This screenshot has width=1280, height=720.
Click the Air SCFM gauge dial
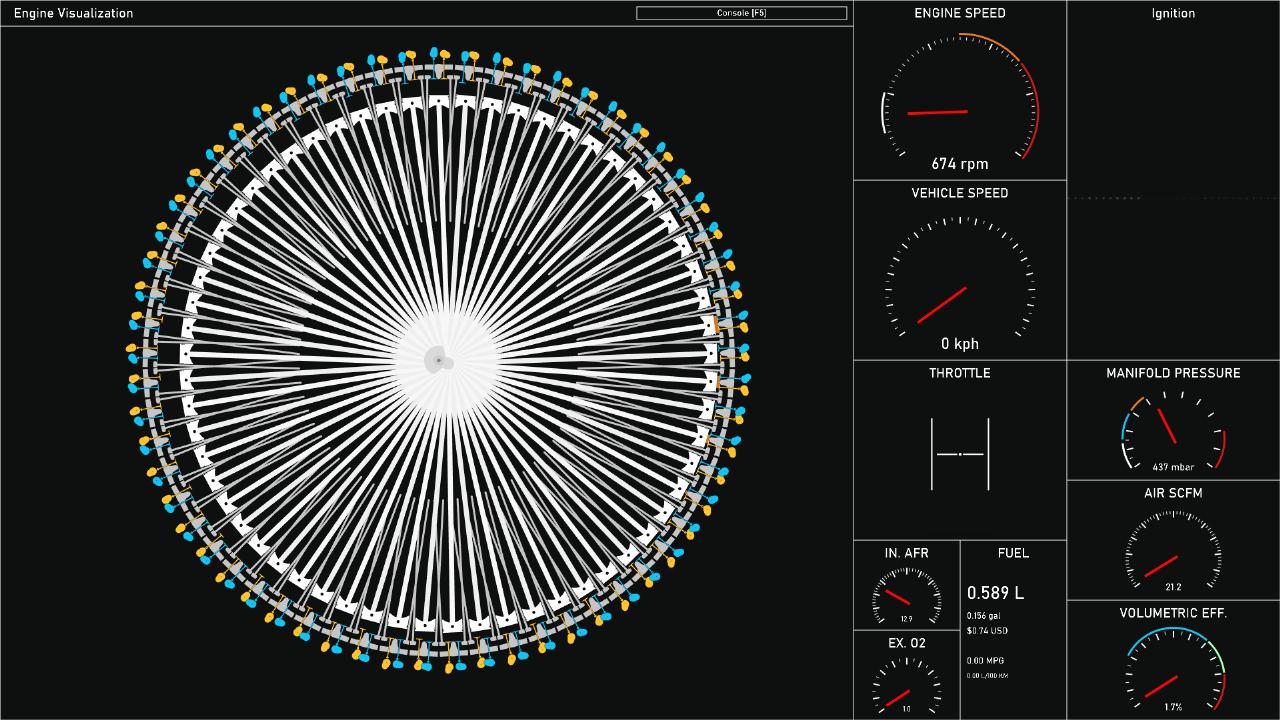[1173, 552]
